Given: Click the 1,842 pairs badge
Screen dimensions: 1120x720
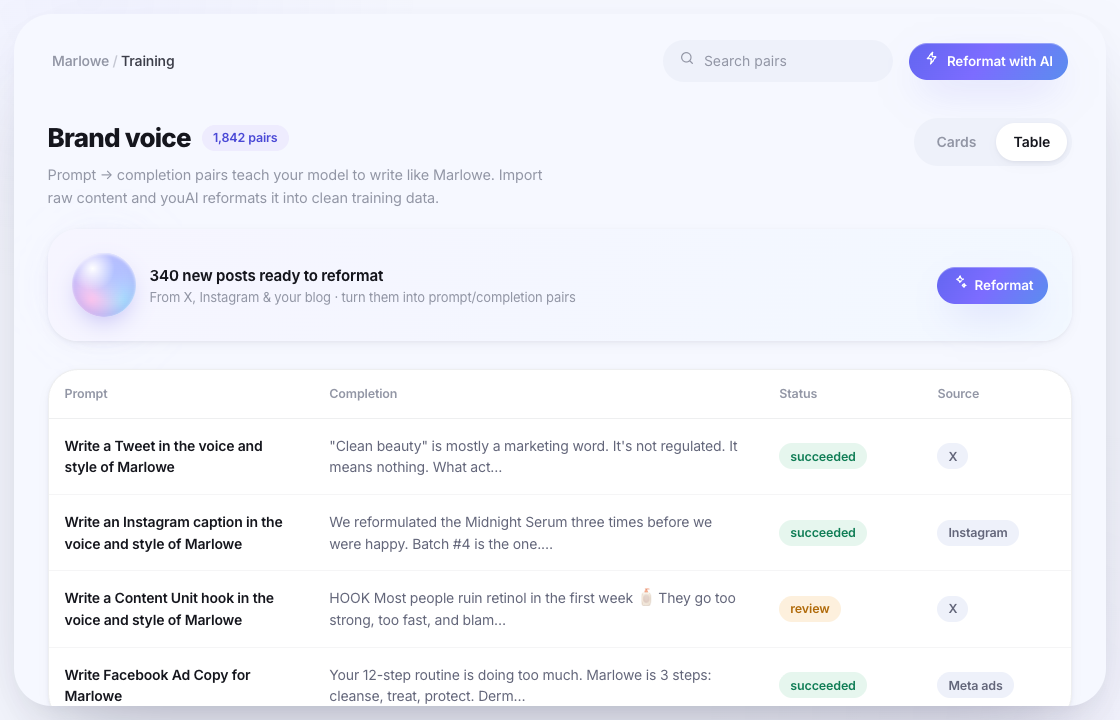Looking at the screenshot, I should point(245,138).
